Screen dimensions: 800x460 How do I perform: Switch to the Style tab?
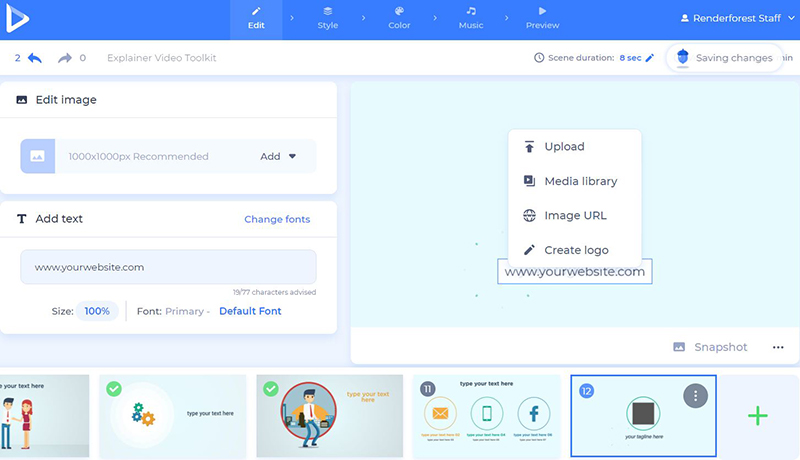pyautogui.click(x=327, y=18)
